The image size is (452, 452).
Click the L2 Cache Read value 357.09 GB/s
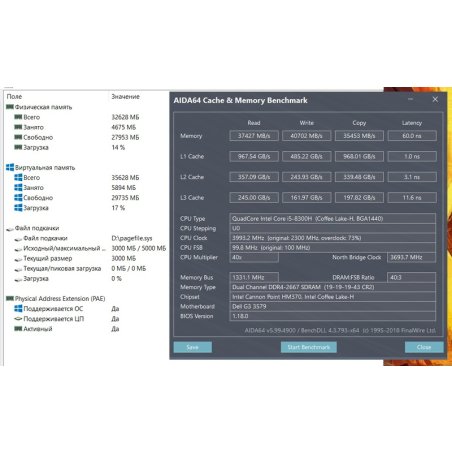point(254,177)
